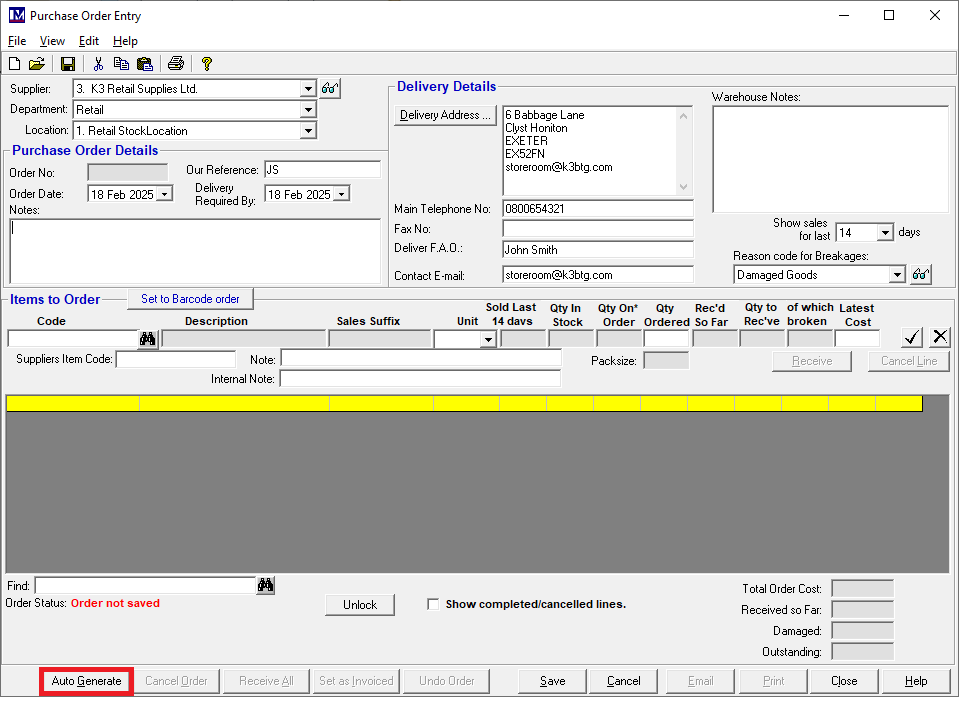Click the New document toolbar icon

tap(15, 64)
